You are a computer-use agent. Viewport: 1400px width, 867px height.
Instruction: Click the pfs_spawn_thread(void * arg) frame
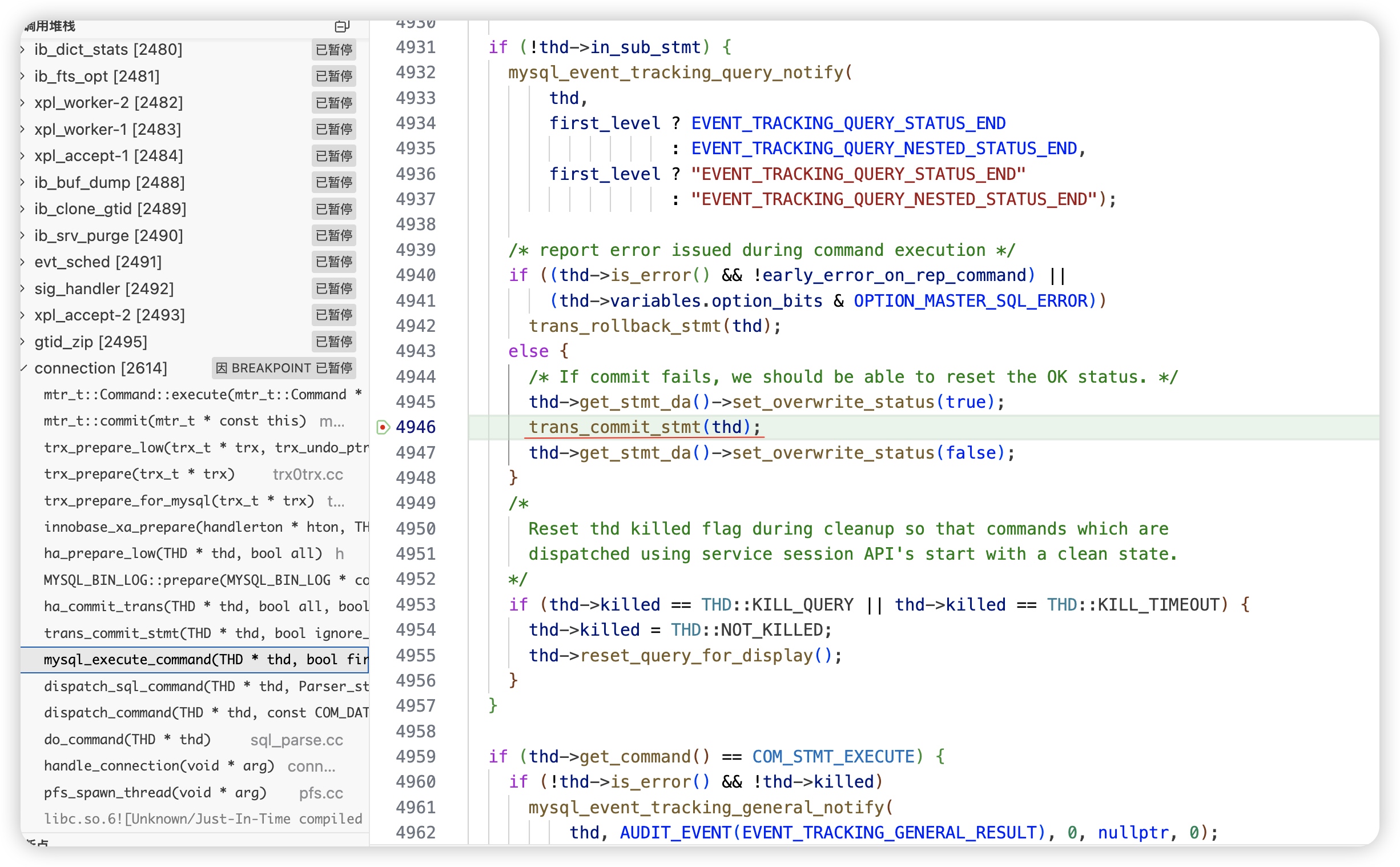[155, 793]
